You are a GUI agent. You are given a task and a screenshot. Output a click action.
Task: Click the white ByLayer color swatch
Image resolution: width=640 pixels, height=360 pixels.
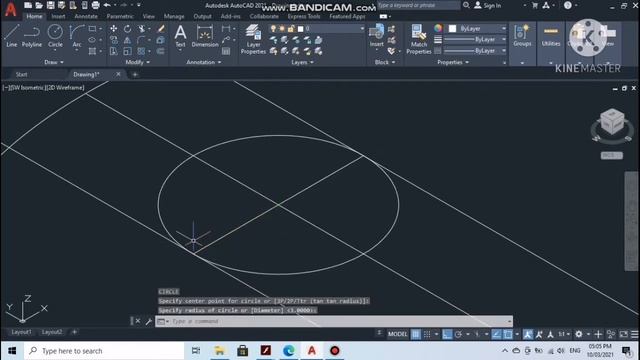(x=452, y=29)
